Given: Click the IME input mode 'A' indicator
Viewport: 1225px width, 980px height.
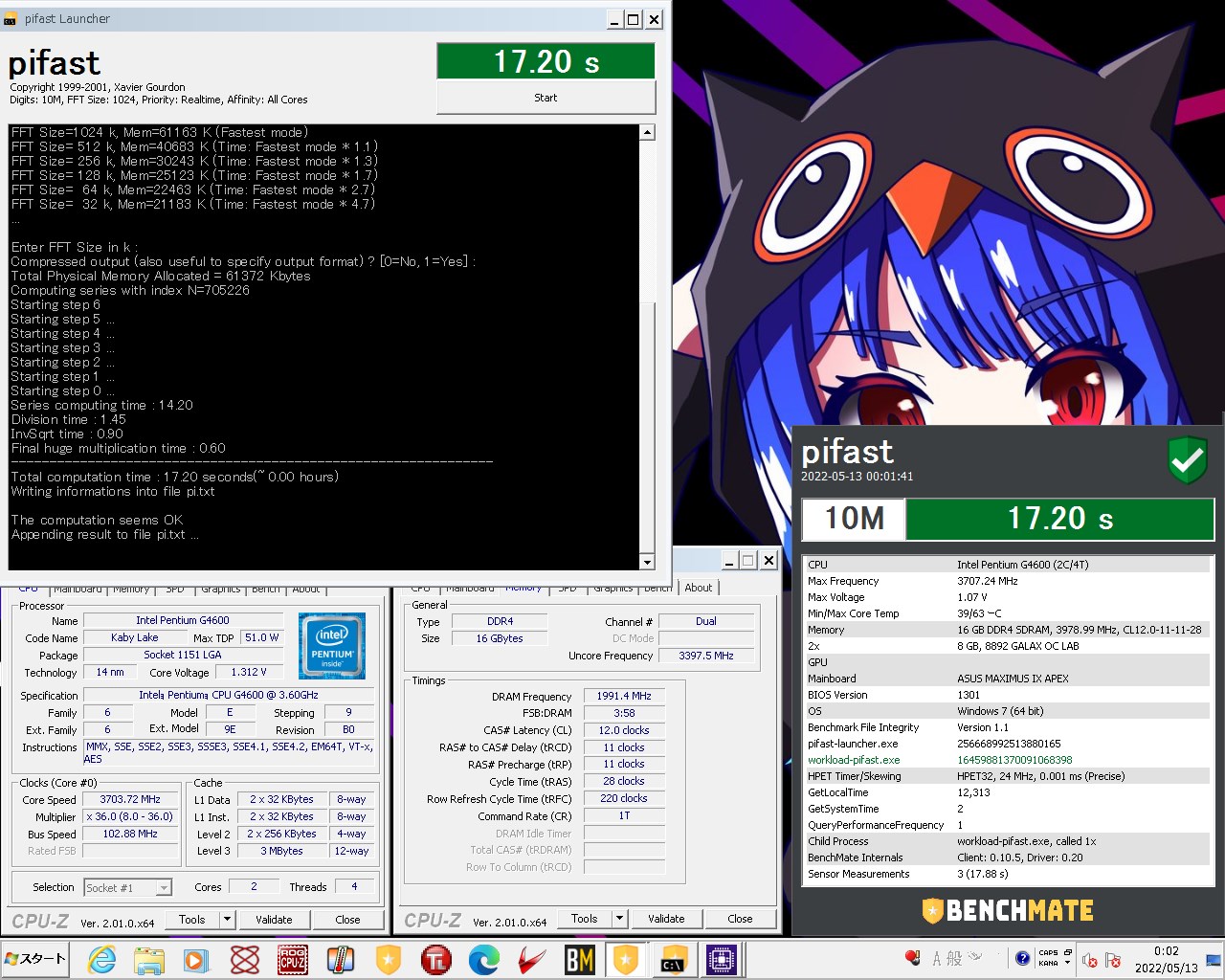Looking at the screenshot, I should coord(937,958).
